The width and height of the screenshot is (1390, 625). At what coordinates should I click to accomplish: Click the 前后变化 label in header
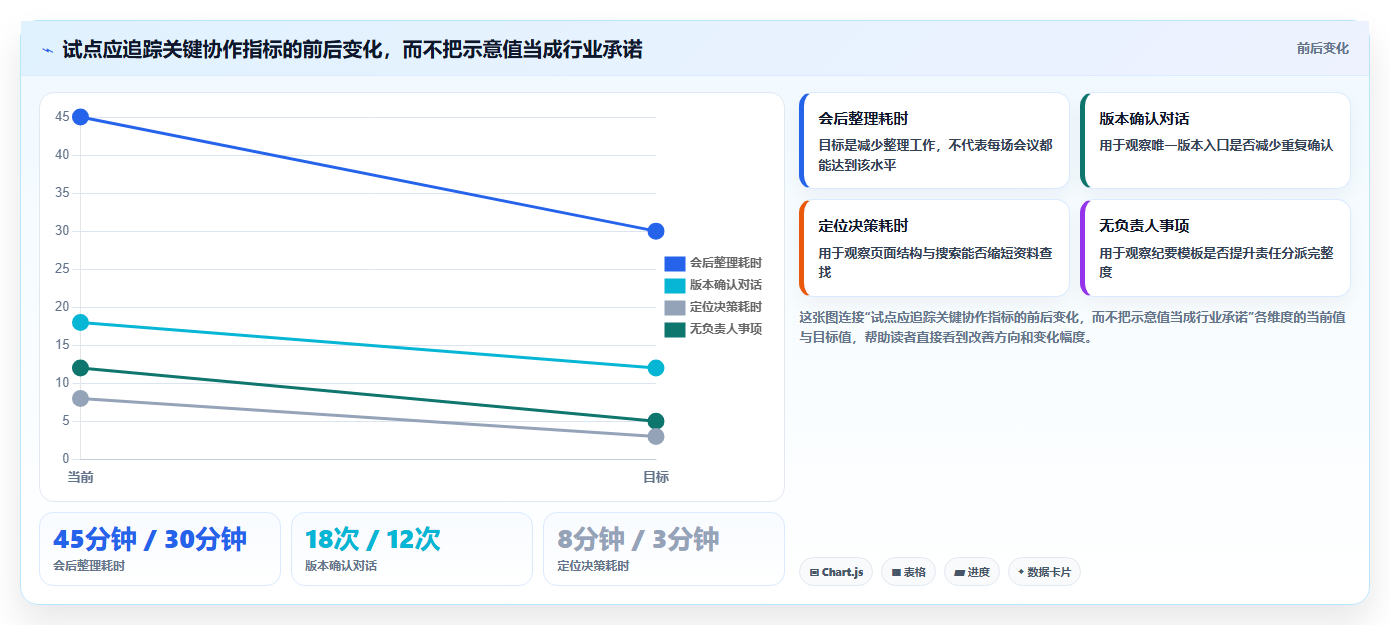point(1322,48)
